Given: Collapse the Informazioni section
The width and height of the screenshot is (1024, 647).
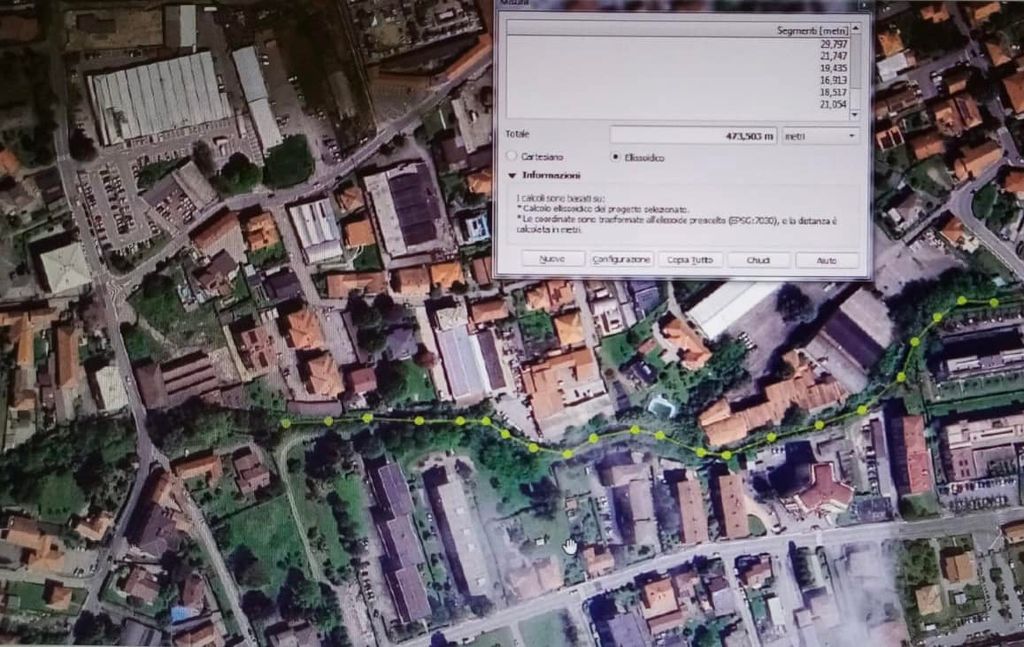Looking at the screenshot, I should [513, 176].
